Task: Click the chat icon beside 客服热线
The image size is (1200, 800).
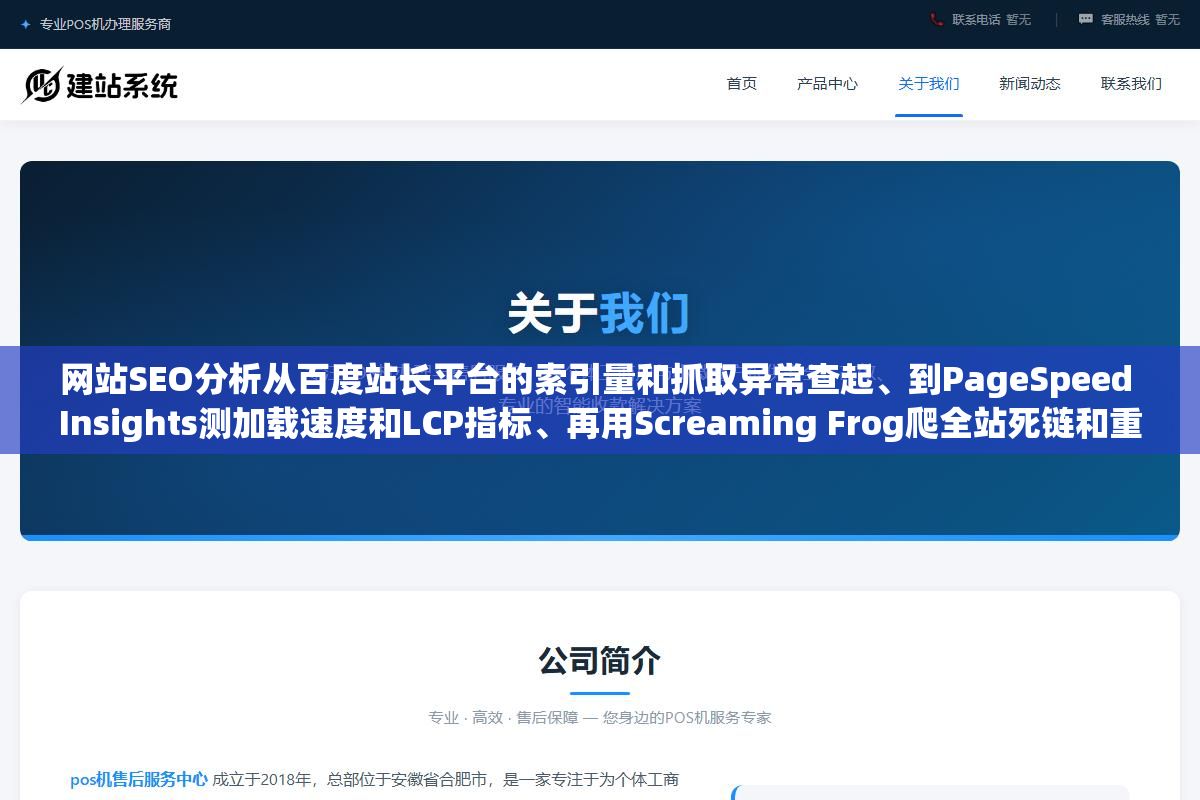Action: (1086, 19)
